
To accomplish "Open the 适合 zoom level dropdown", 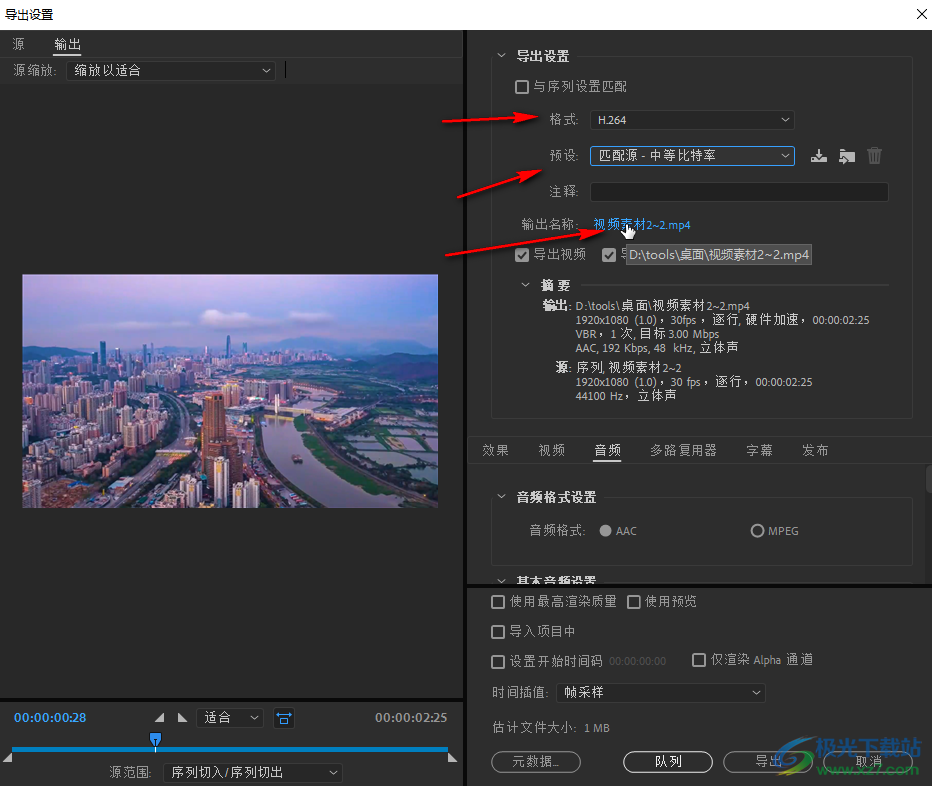I will (229, 718).
